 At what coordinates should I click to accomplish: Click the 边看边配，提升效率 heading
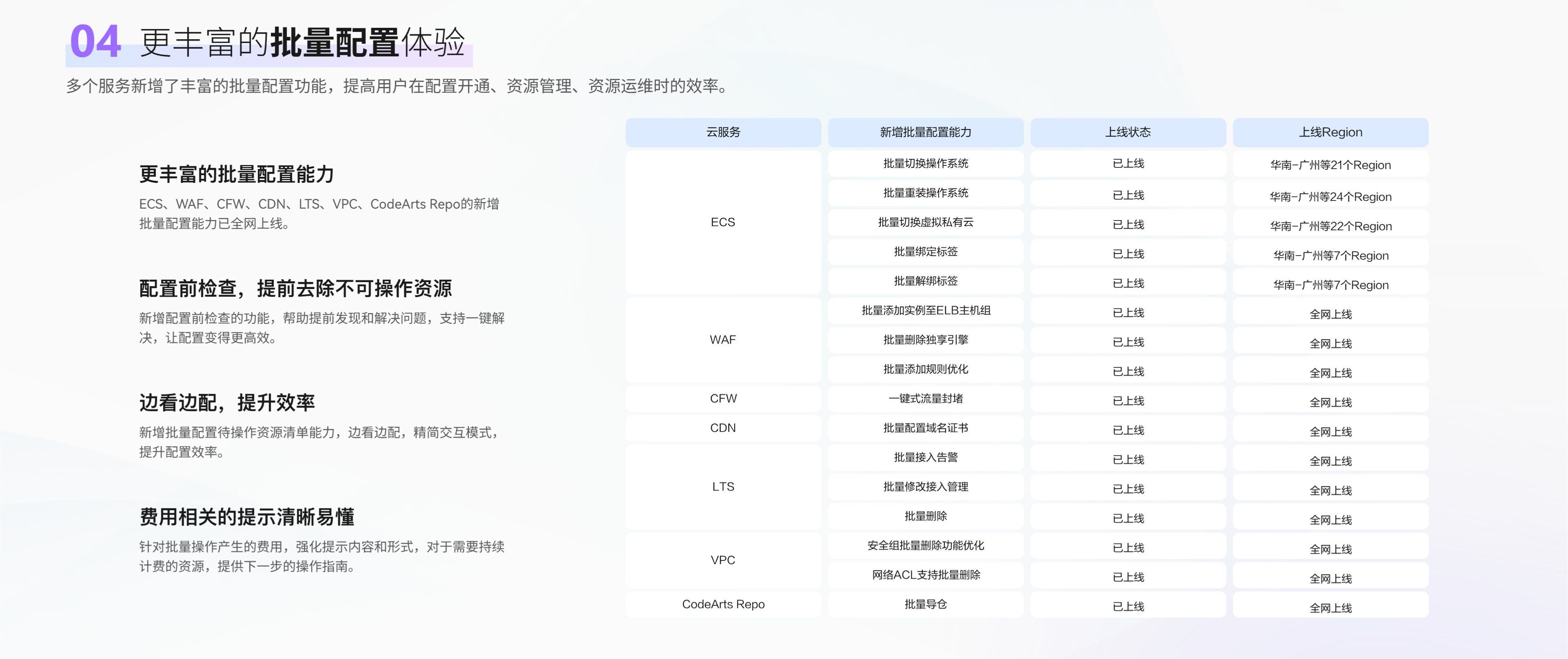tap(227, 402)
